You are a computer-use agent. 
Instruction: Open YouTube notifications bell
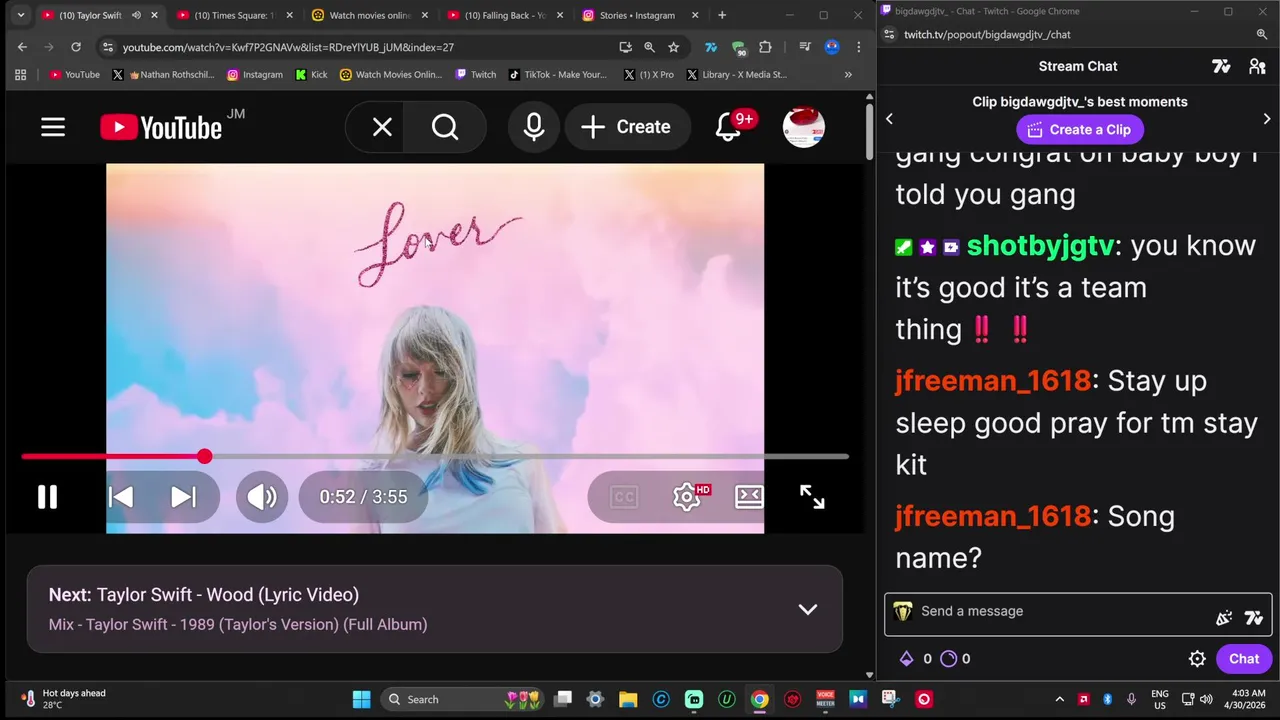(730, 127)
